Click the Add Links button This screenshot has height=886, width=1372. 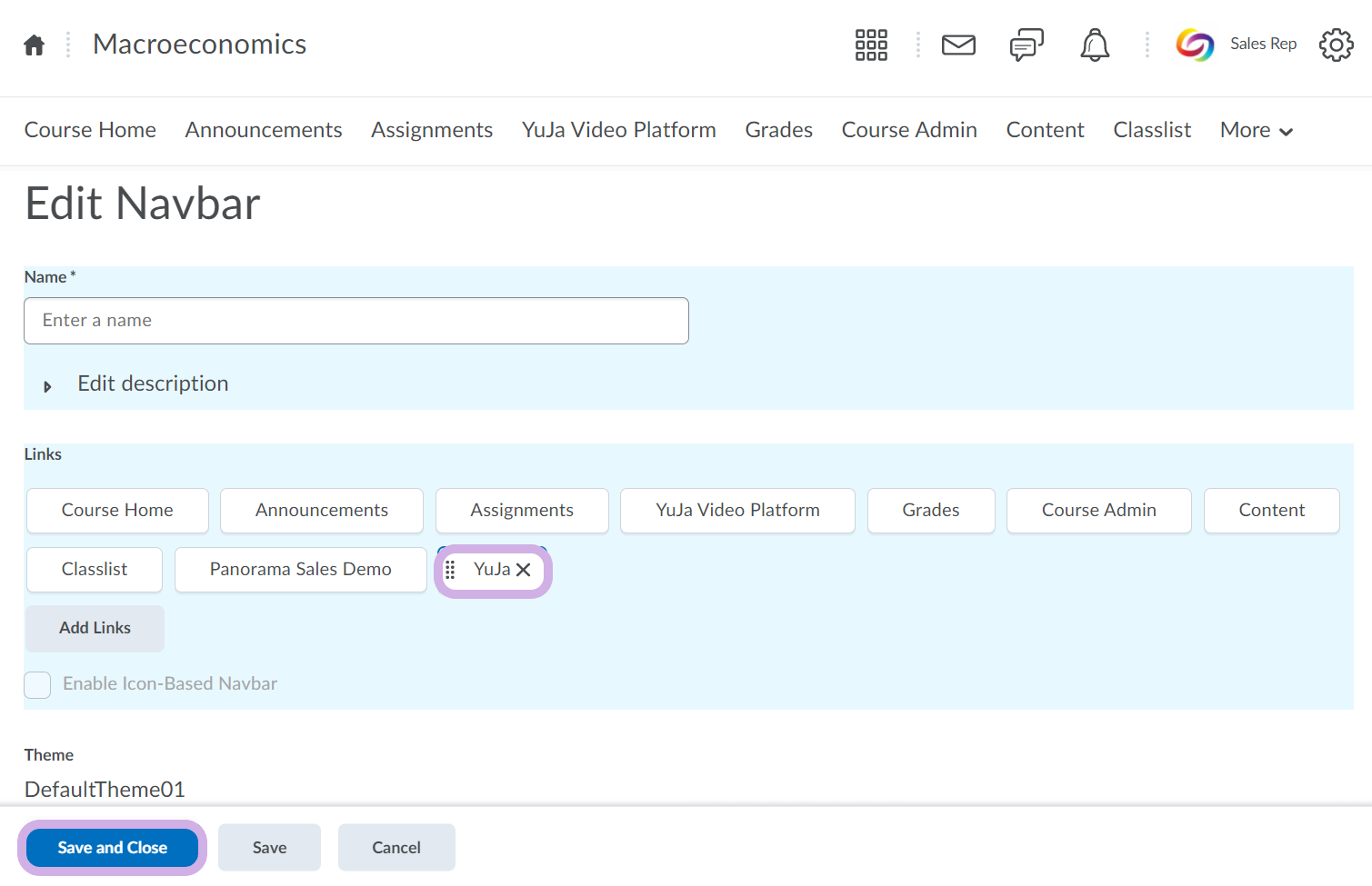tap(95, 628)
